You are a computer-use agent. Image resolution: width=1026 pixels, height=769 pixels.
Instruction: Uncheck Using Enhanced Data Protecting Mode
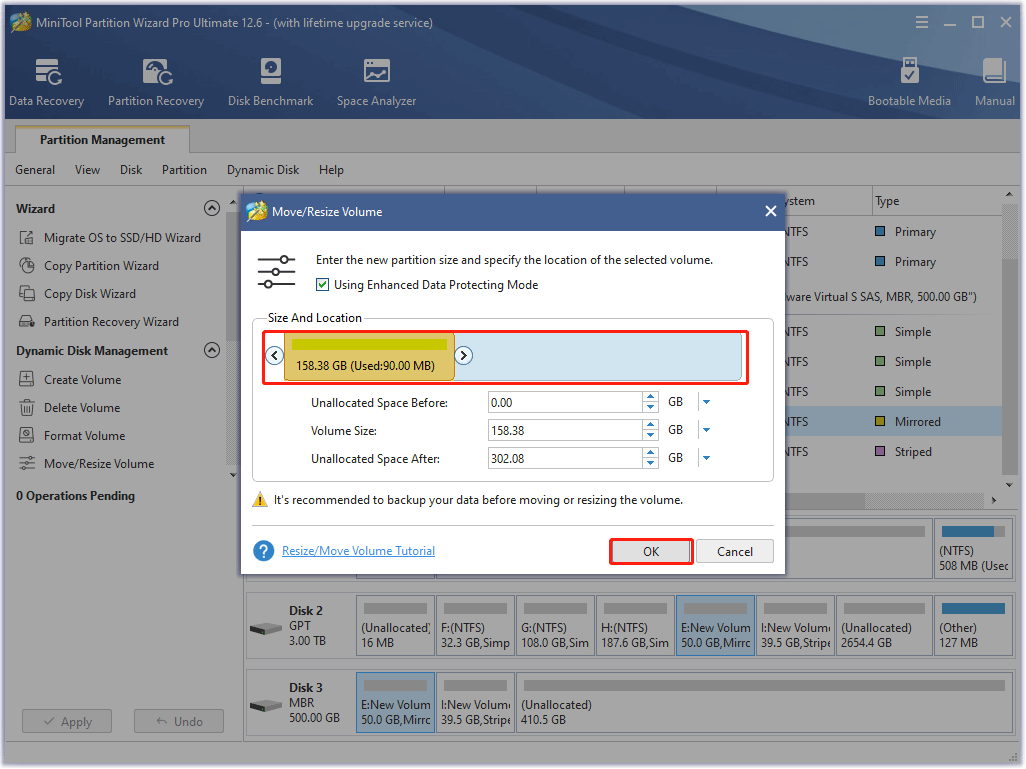point(322,285)
